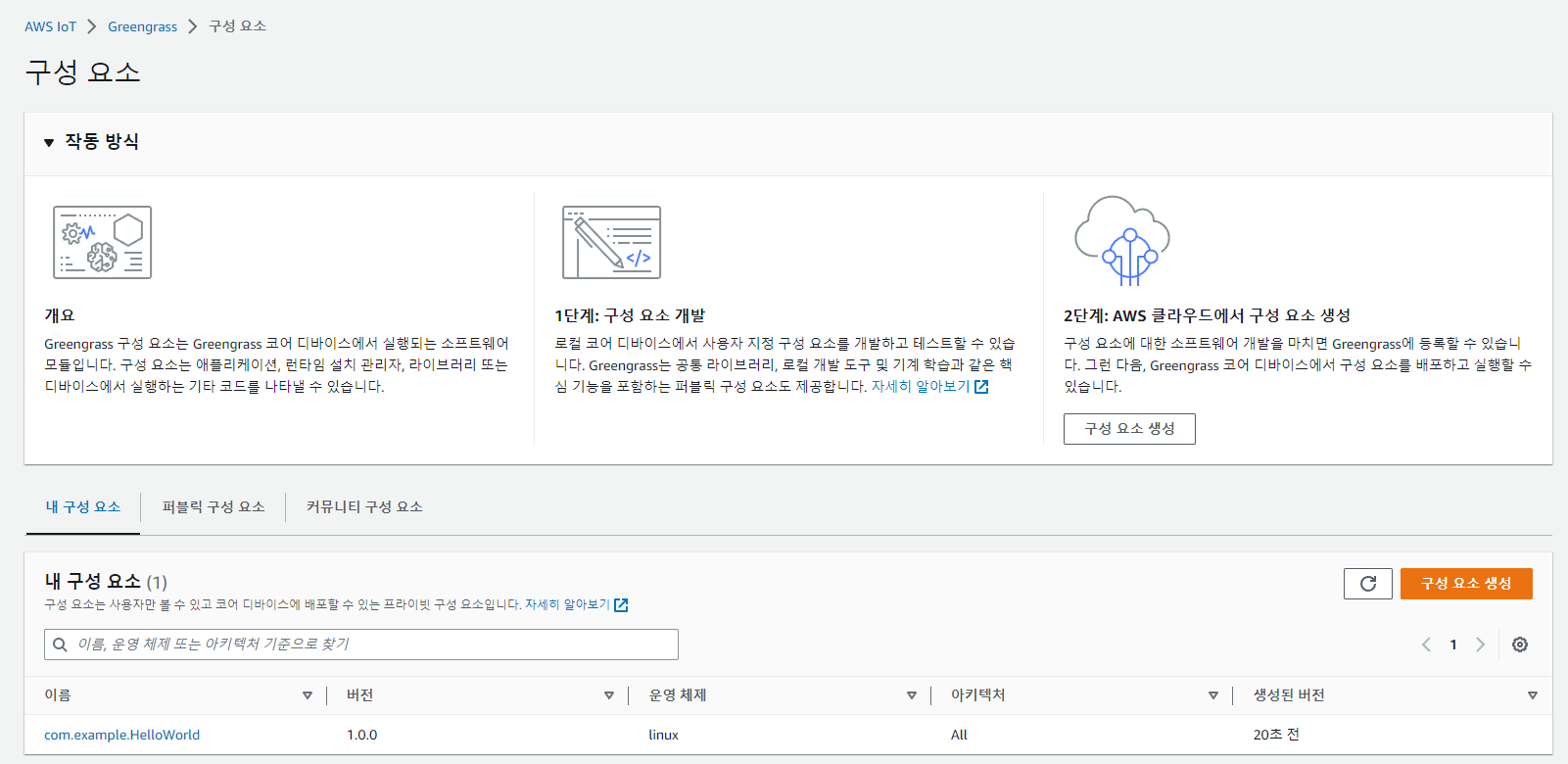Collapse the 작동 방식 section
The image size is (1568, 764).
coord(49,142)
